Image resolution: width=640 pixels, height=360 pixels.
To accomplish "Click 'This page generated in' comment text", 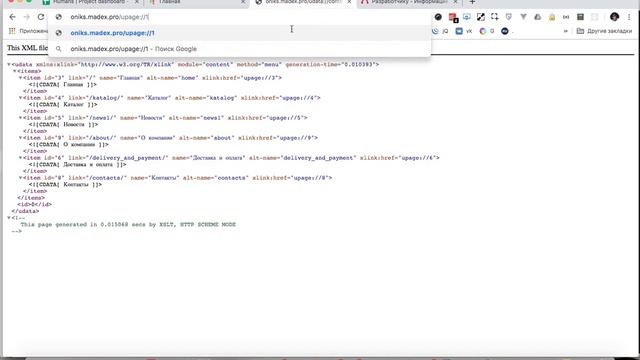I will (x=128, y=224).
